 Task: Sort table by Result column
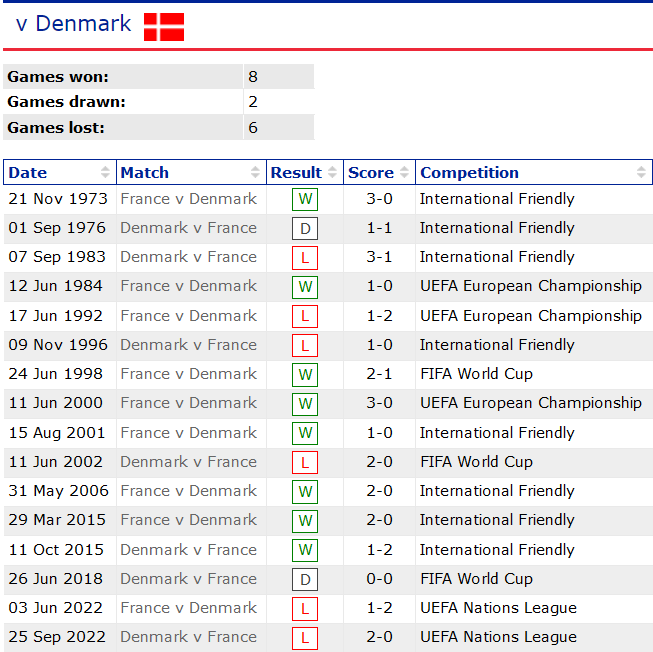click(305, 172)
